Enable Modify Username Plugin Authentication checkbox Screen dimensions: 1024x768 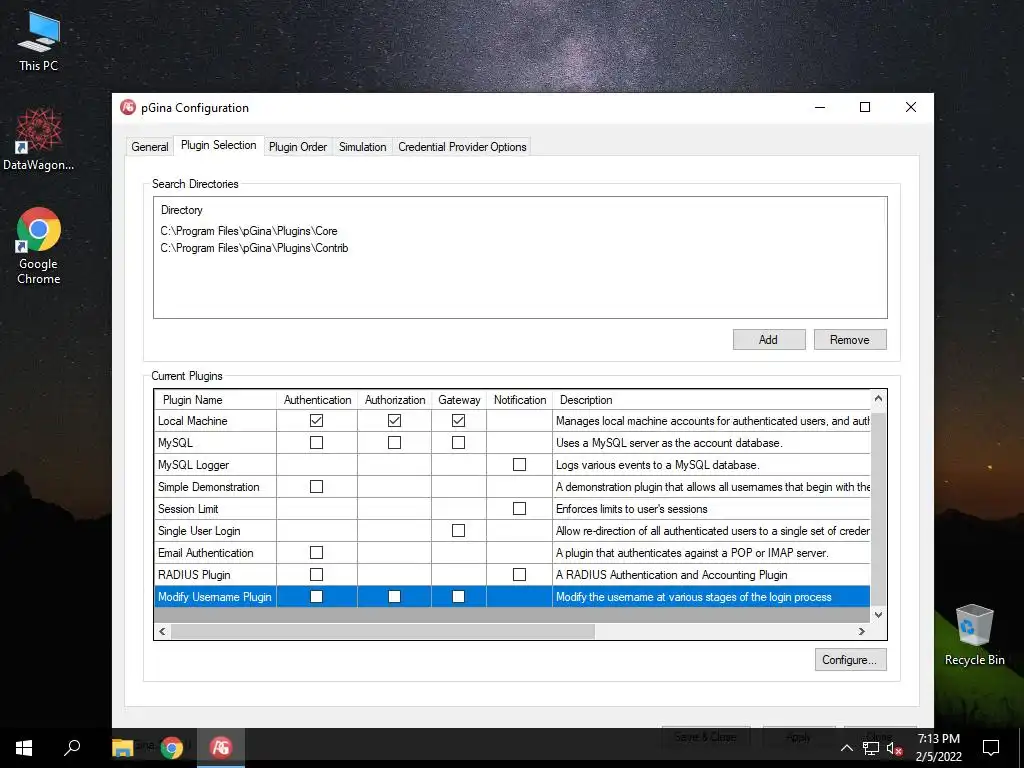316,596
